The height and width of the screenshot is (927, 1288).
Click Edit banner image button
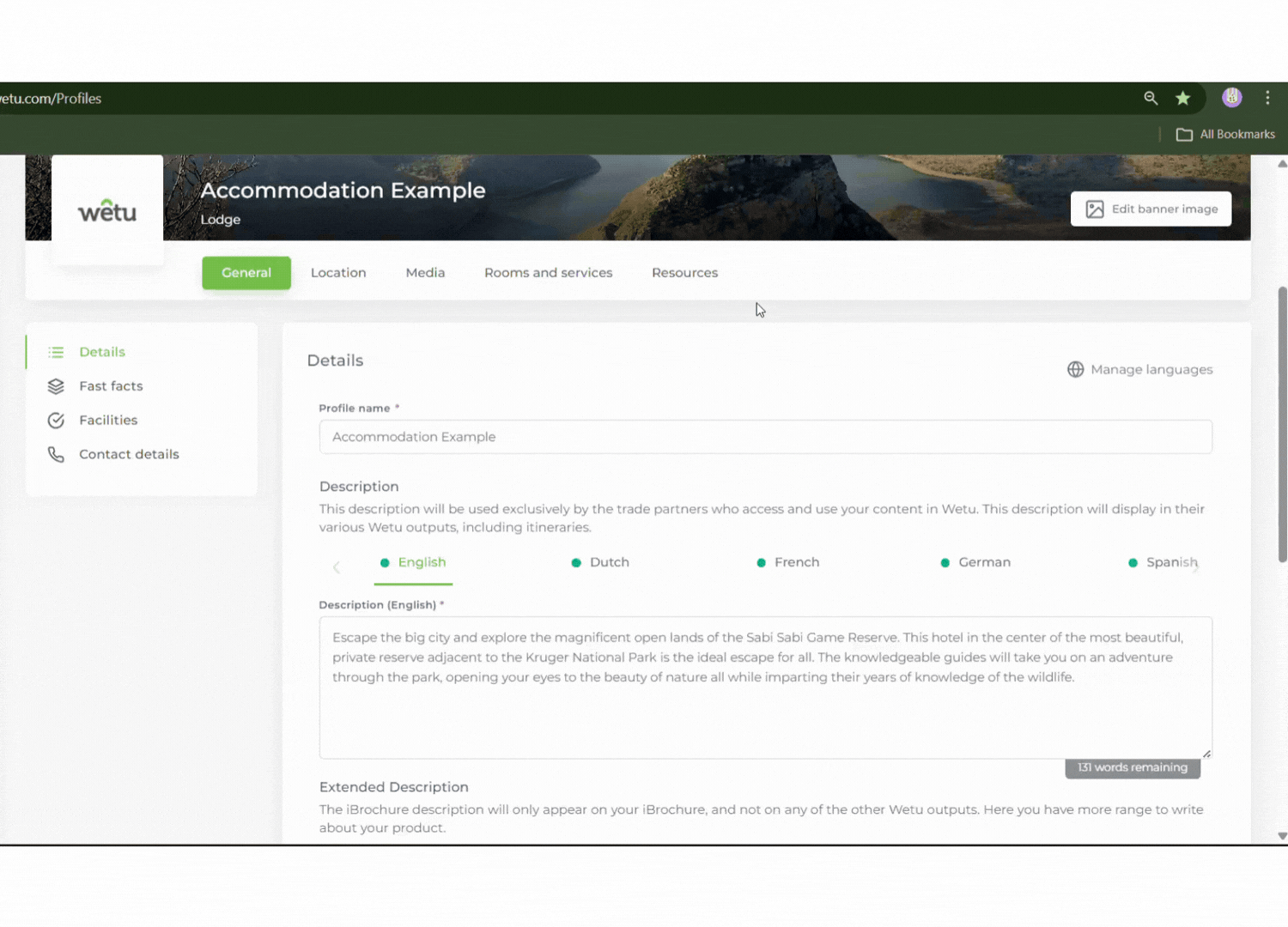click(x=1151, y=209)
